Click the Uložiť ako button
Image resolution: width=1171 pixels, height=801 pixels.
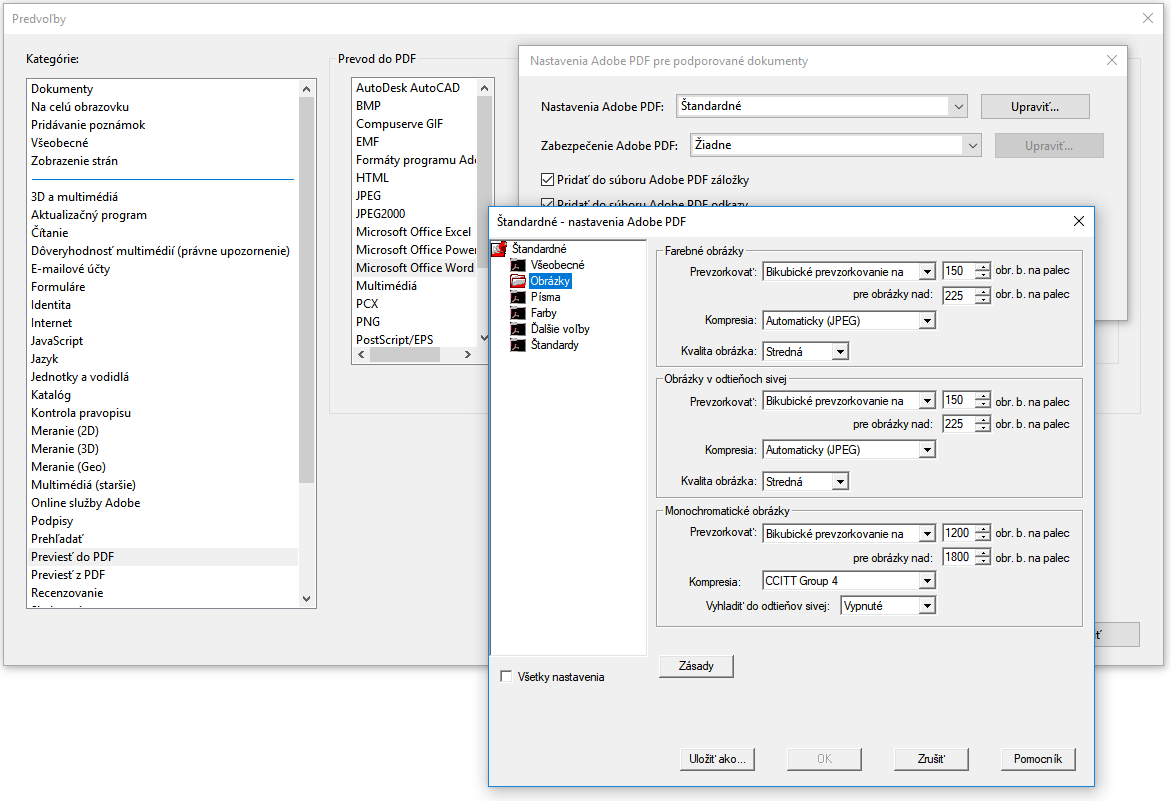pyautogui.click(x=717, y=759)
